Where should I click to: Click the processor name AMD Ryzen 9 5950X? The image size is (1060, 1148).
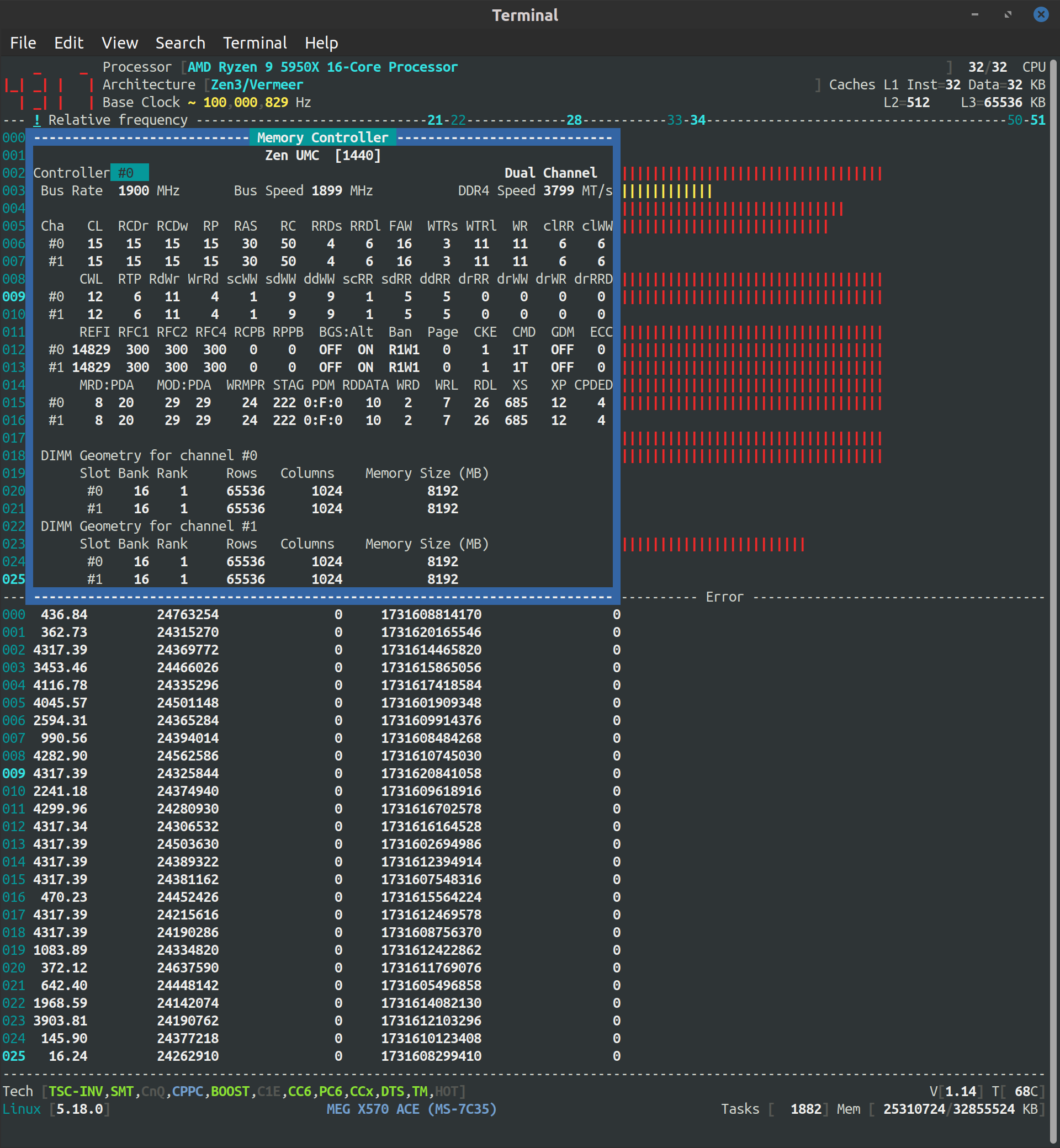[x=323, y=67]
